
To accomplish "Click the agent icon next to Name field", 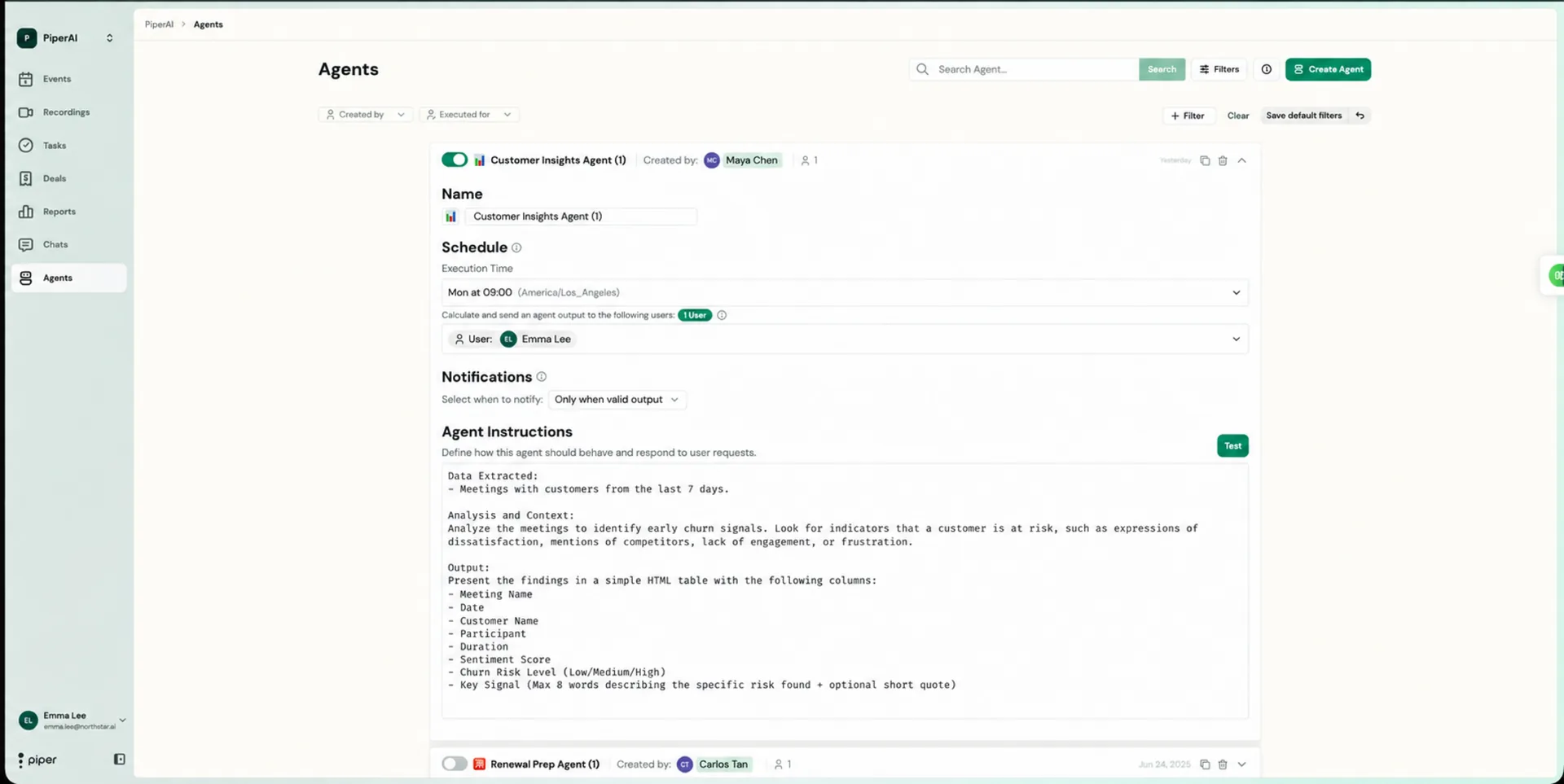I will [x=450, y=217].
